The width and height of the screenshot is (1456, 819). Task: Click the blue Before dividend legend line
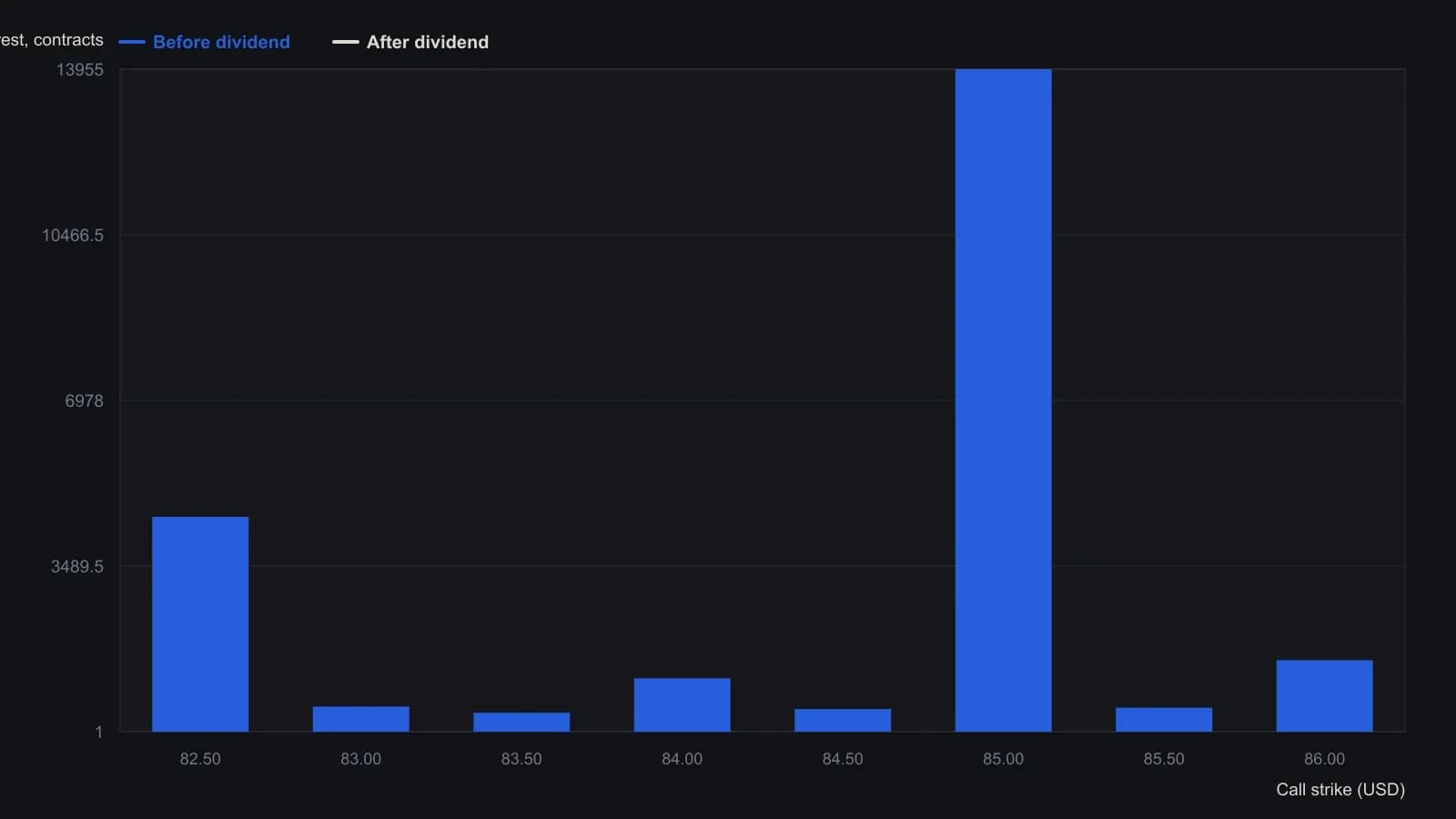(132, 42)
